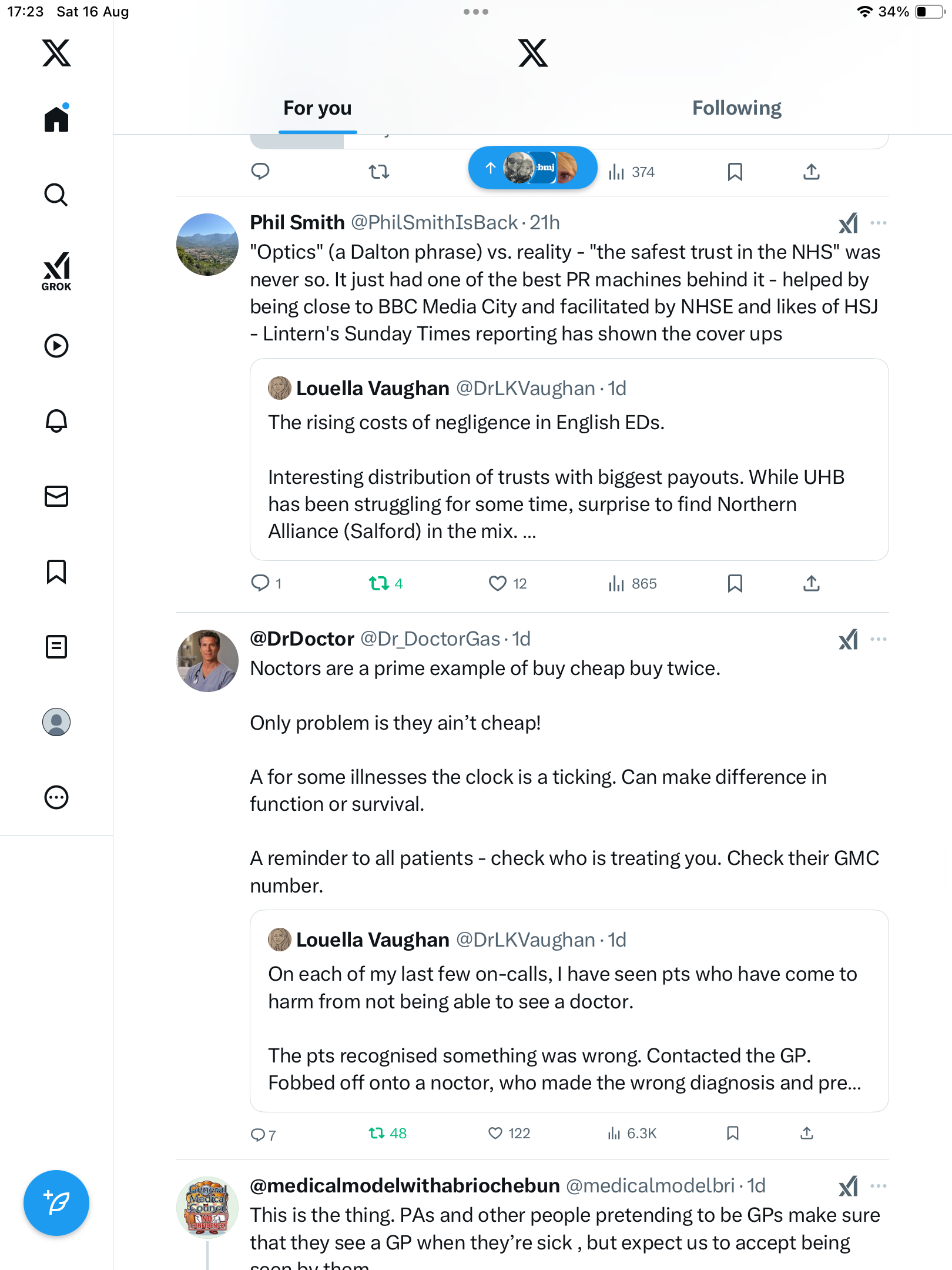Switch to the Following tab
952x1270 pixels.
point(736,108)
